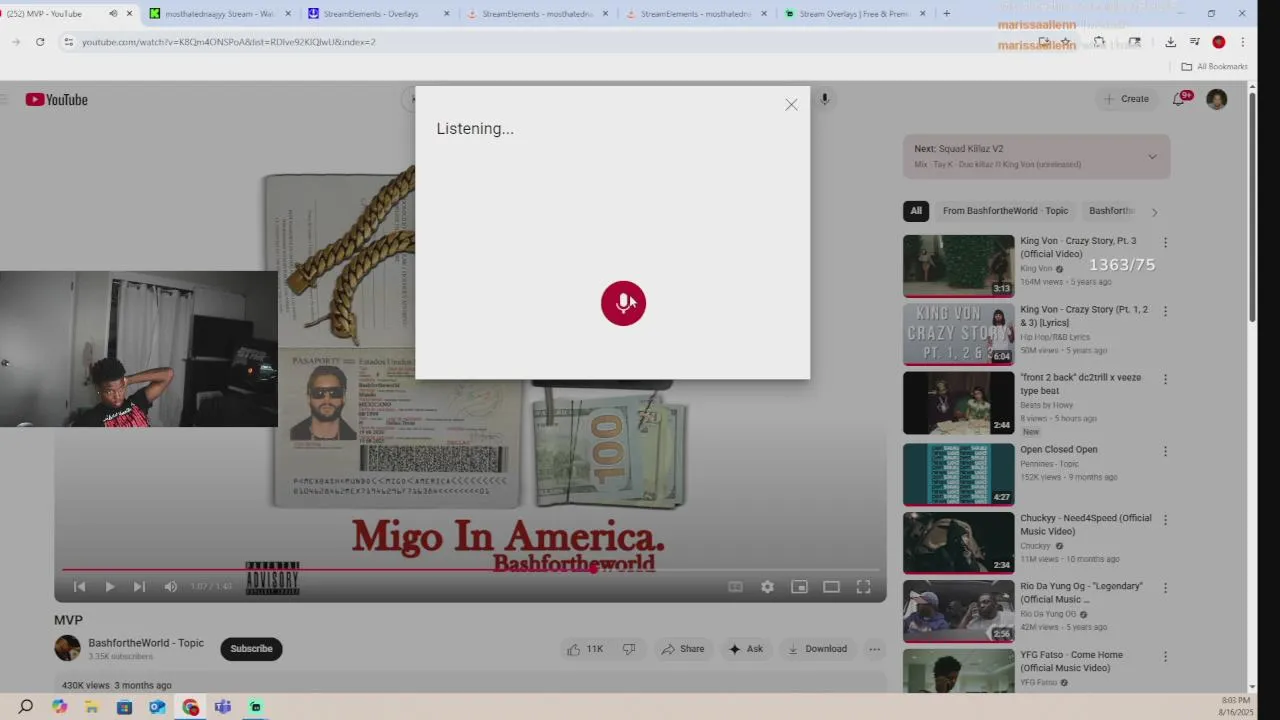Image resolution: width=1280 pixels, height=720 pixels.
Task: Open options for Chuckyy - Need4Speed video
Action: [1165, 519]
